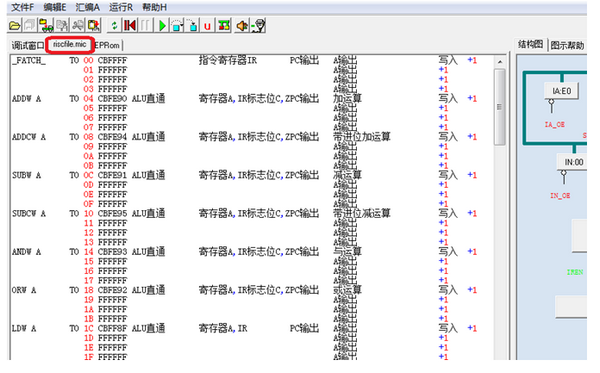Click microcode value CBFE92
The image size is (600, 373).
(112, 290)
